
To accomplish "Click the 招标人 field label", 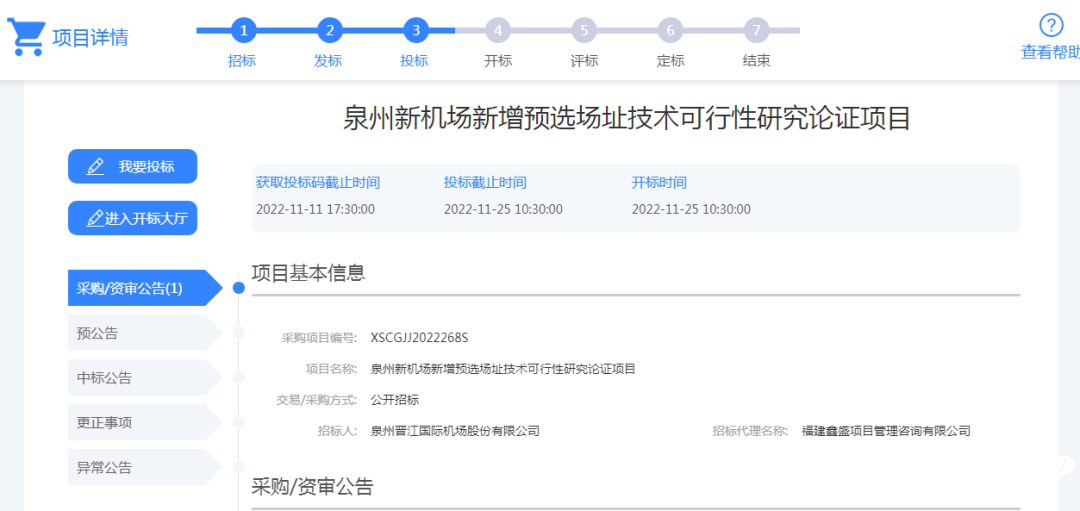I will 338,431.
